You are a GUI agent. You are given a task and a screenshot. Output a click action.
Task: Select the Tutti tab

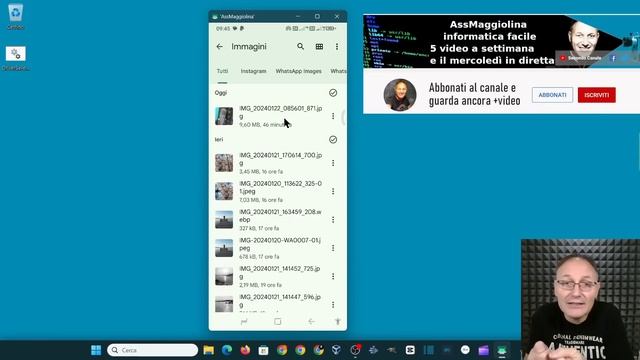pos(222,71)
